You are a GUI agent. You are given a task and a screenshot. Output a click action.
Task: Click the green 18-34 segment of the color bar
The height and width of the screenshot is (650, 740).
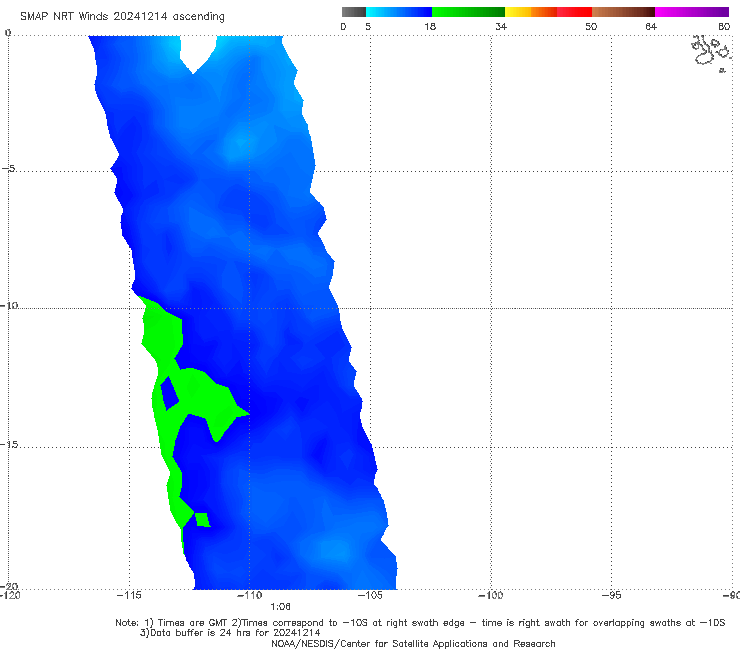coord(468,12)
